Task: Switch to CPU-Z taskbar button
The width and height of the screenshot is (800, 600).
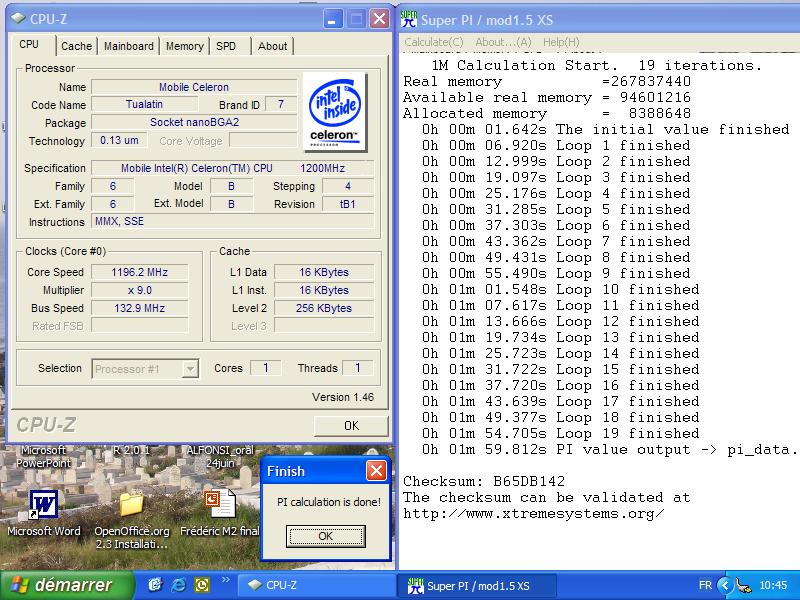Action: coord(315,585)
